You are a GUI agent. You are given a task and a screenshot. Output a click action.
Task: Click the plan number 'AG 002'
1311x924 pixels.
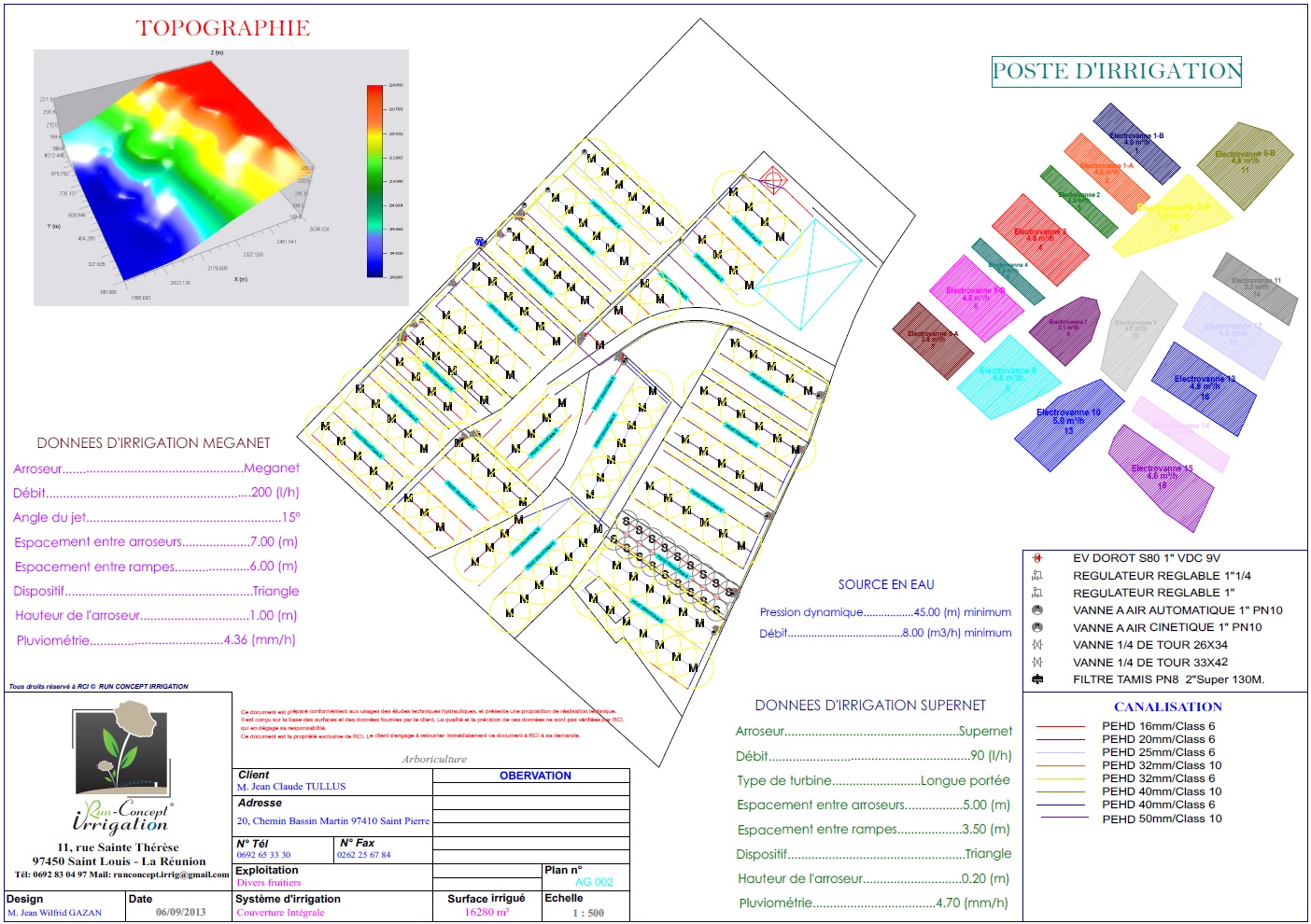click(594, 882)
